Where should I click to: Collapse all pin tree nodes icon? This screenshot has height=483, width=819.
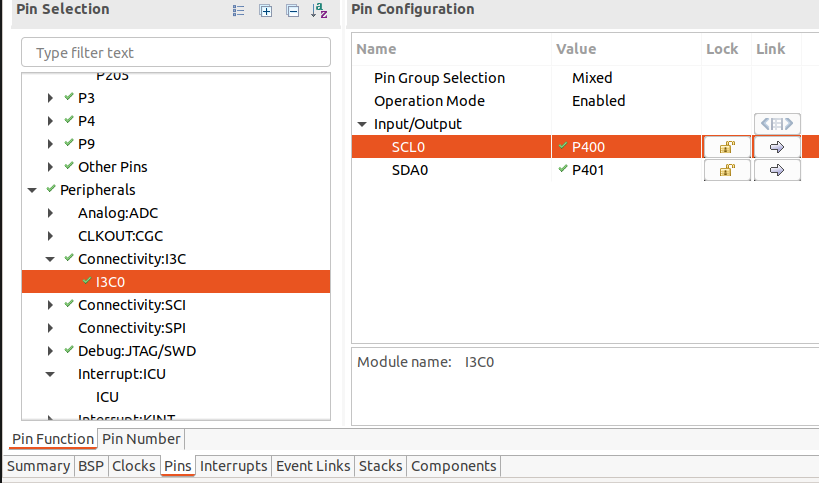[x=292, y=11]
